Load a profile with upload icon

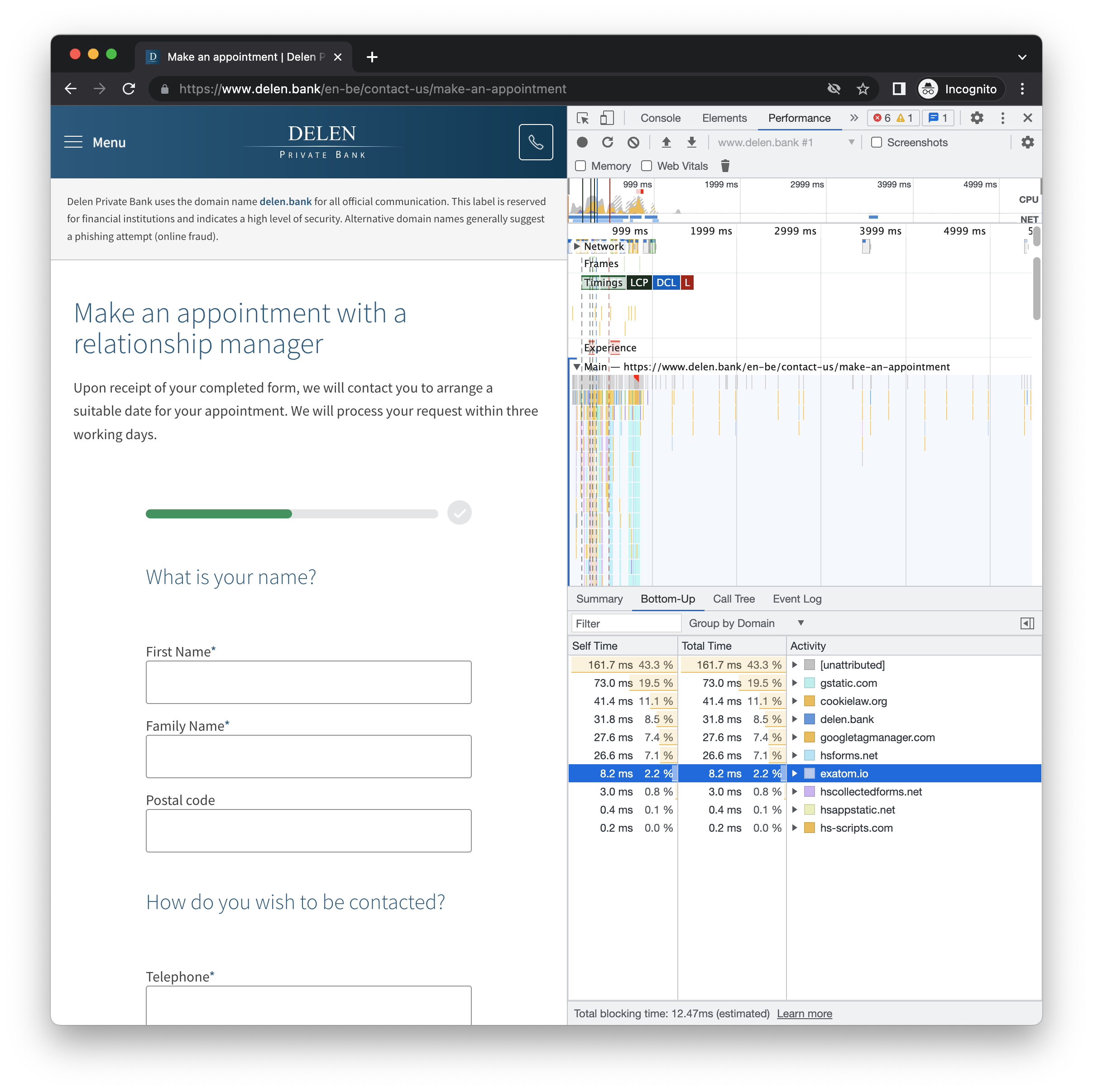[x=666, y=143]
